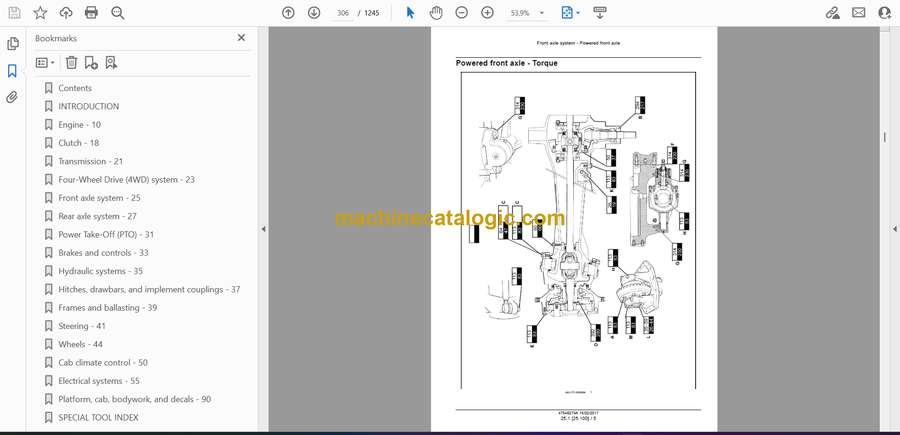The width and height of the screenshot is (900, 435).
Task: Open the attachments paperclip panel
Action: pyautogui.click(x=12, y=97)
